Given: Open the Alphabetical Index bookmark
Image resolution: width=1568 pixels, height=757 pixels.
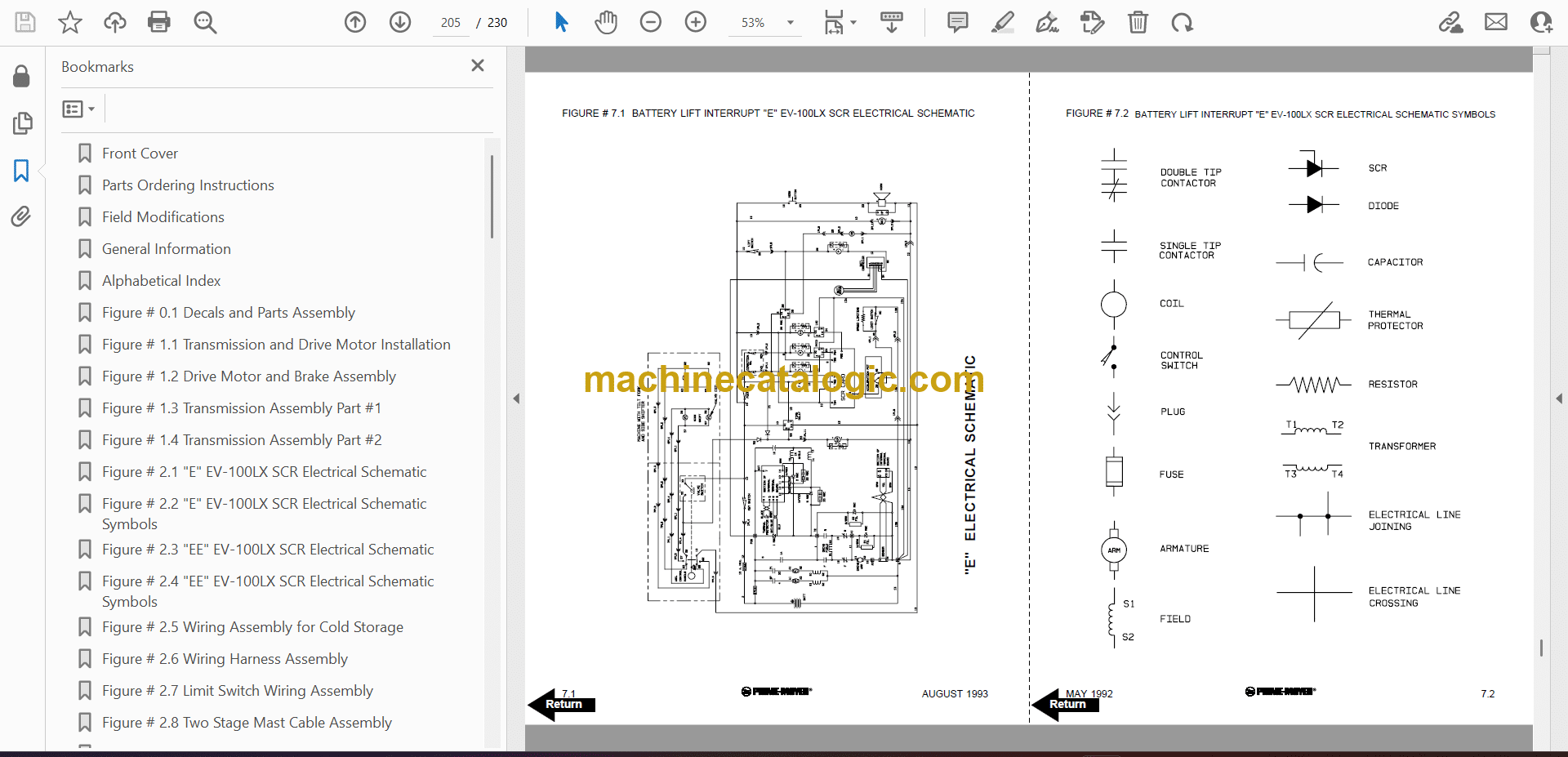Looking at the screenshot, I should 162,281.
